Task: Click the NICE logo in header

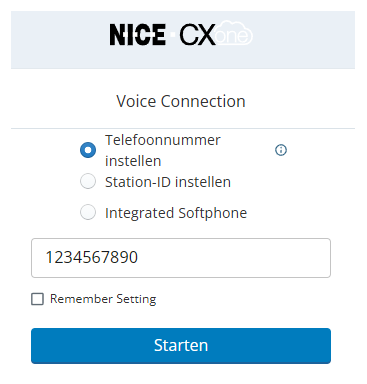Action: (138, 35)
